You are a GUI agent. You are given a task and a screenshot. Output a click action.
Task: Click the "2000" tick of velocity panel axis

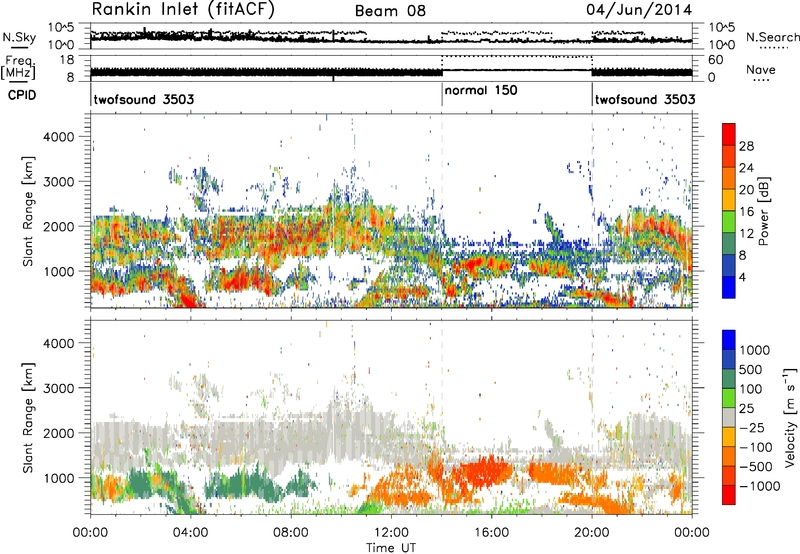[59, 433]
